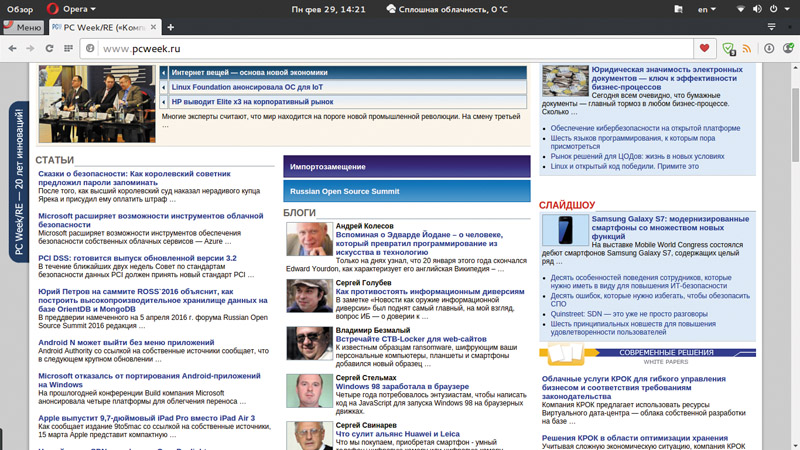
Task: Open a new tab with plus
Action: [x=170, y=27]
